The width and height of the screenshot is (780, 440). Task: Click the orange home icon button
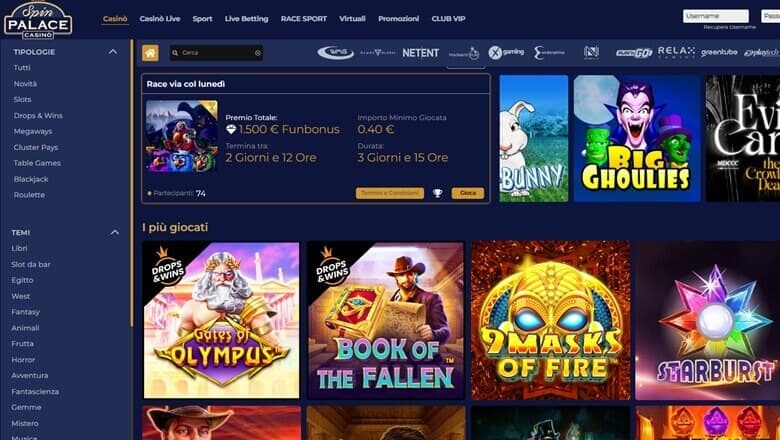150,53
